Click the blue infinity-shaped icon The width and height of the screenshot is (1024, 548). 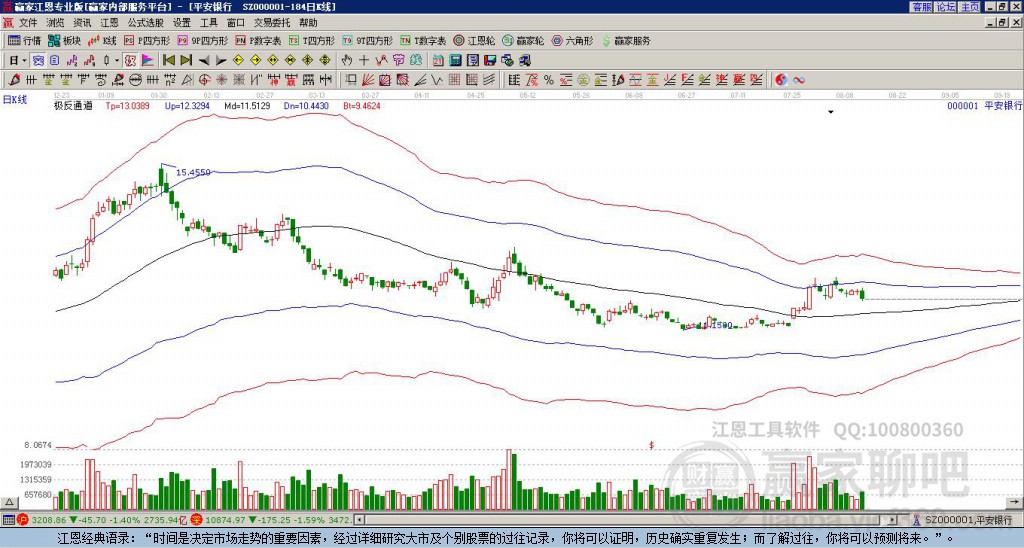799,80
